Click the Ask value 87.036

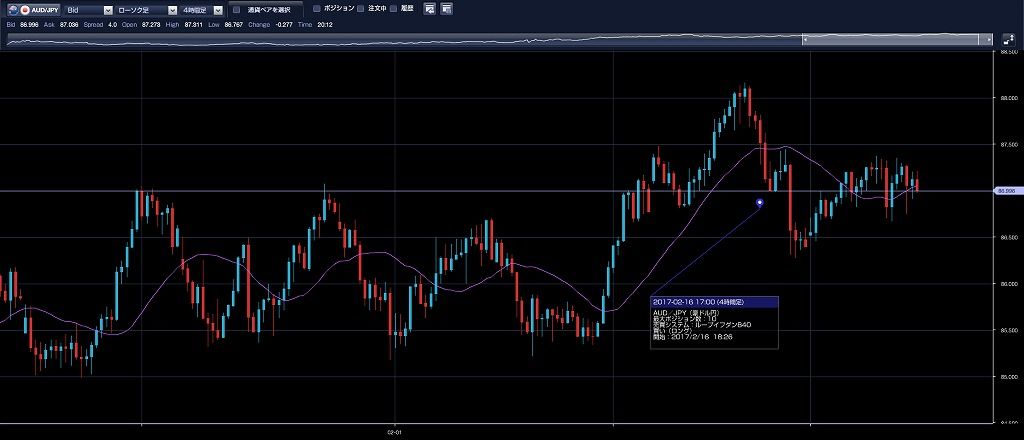point(69,24)
